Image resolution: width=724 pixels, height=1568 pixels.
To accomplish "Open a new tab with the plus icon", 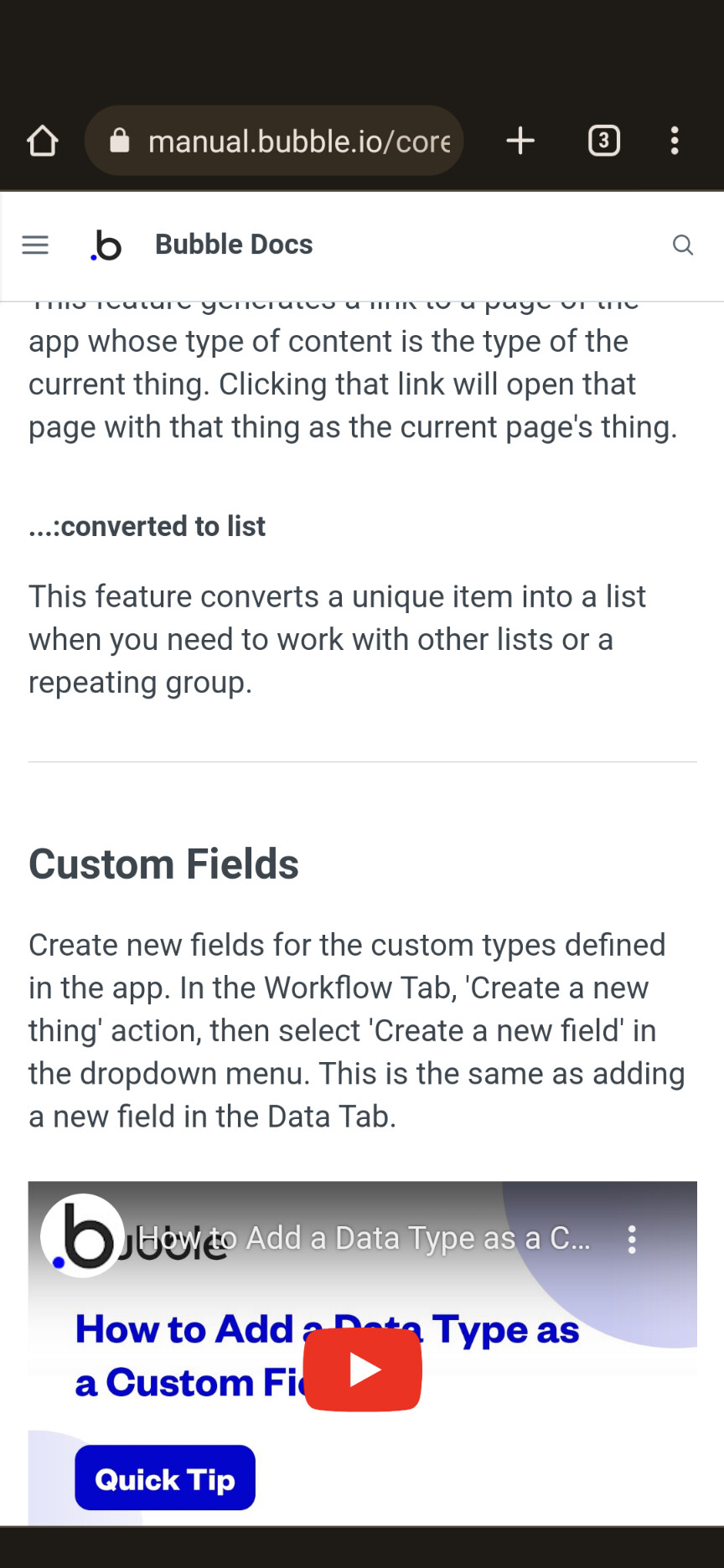I will click(x=520, y=141).
